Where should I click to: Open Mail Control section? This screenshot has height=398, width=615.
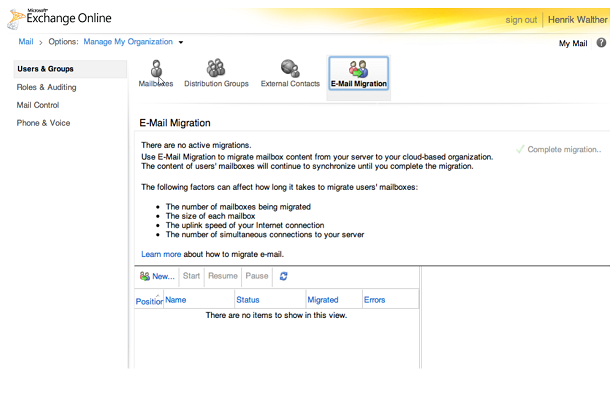[38, 105]
